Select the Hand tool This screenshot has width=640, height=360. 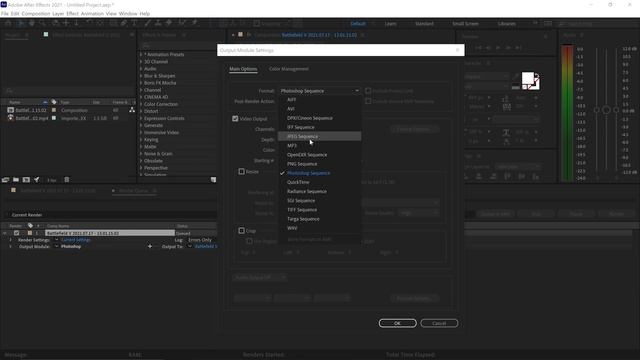click(31, 23)
